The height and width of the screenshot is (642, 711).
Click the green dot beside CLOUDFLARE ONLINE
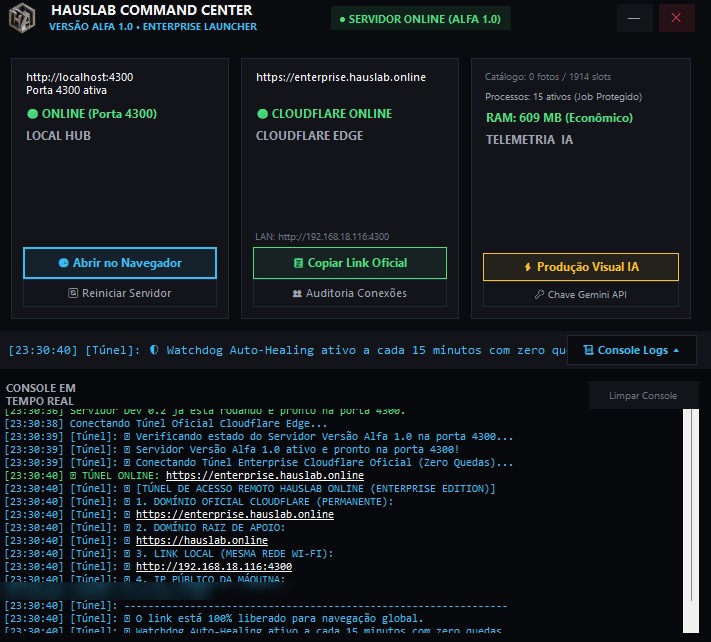(262, 114)
